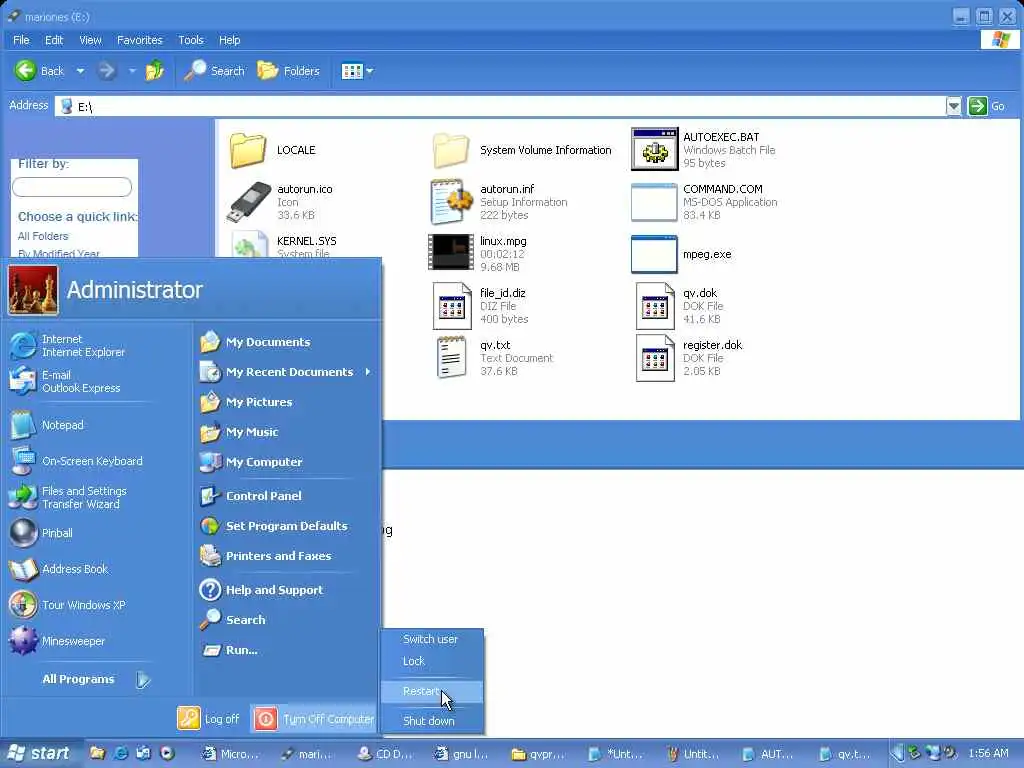Select the AUTOEXEC.BAT file icon
This screenshot has width=1024, height=768.
(x=654, y=150)
